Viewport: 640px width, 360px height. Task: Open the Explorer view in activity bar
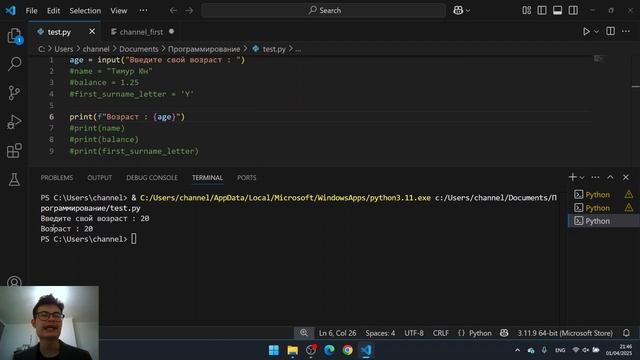point(14,36)
